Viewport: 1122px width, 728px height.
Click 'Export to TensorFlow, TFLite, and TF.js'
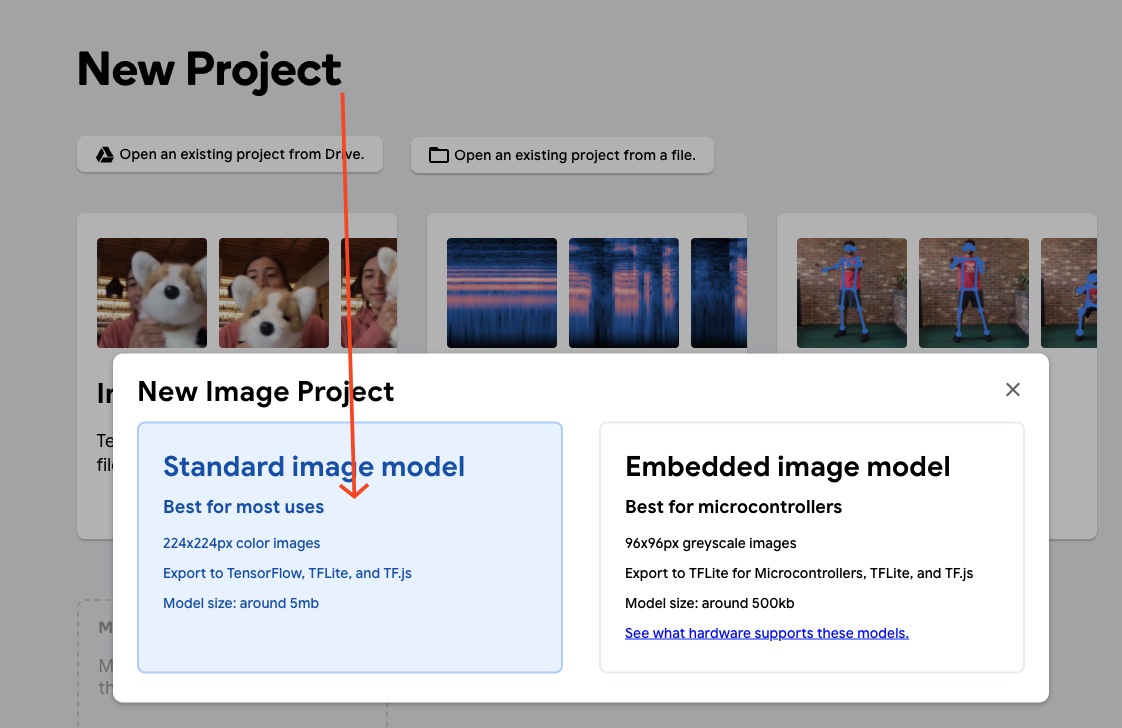point(287,573)
